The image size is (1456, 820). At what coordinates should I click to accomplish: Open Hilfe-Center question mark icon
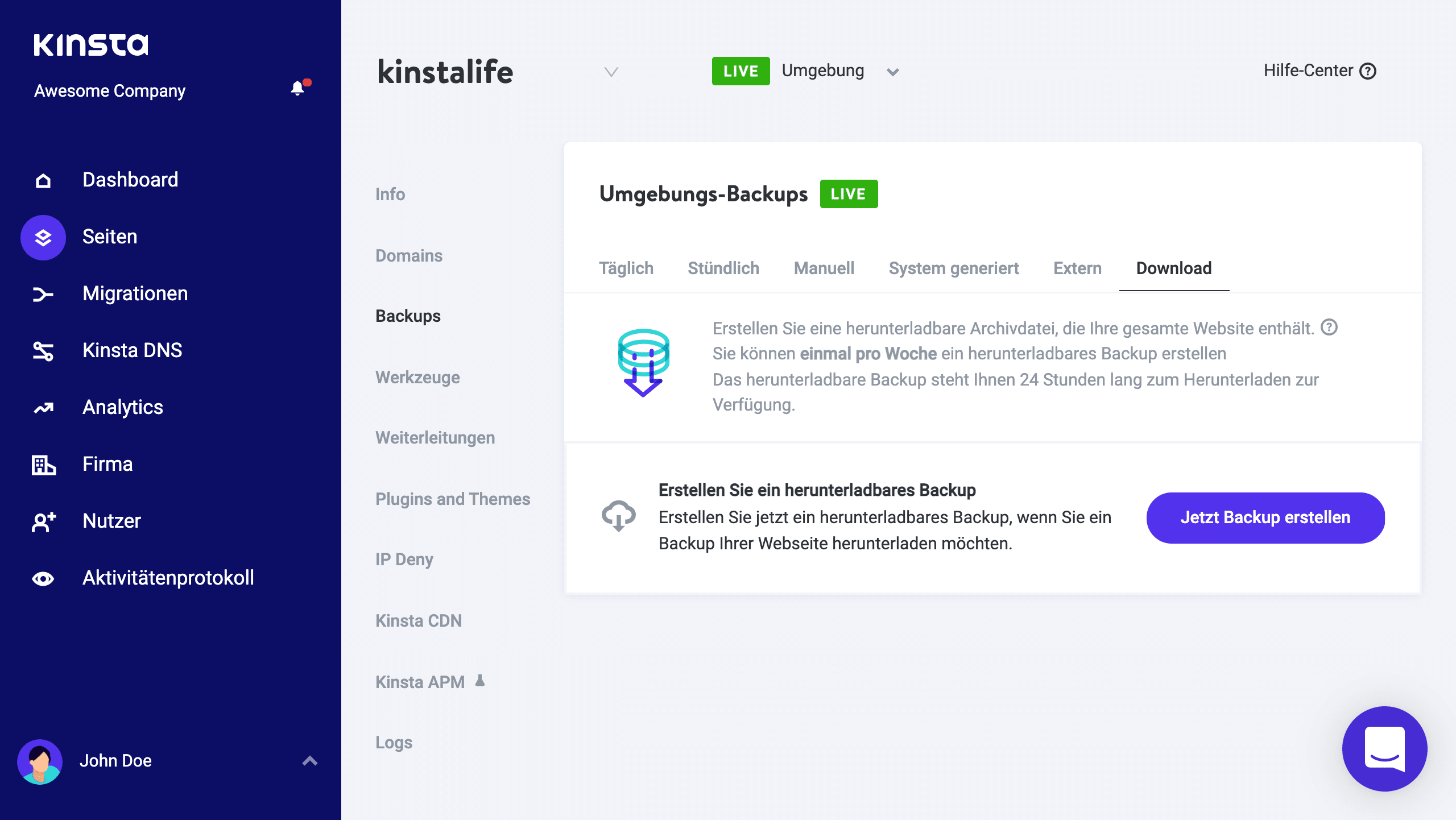point(1368,71)
